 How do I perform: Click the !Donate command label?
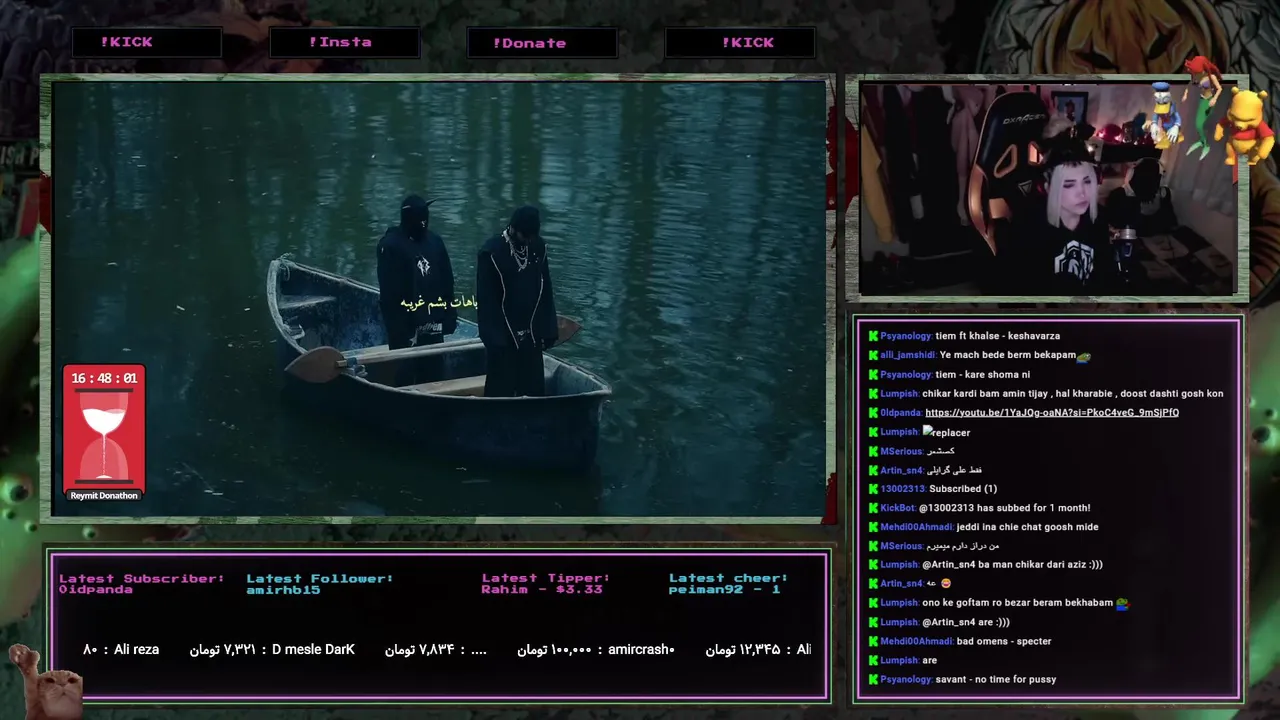point(530,43)
